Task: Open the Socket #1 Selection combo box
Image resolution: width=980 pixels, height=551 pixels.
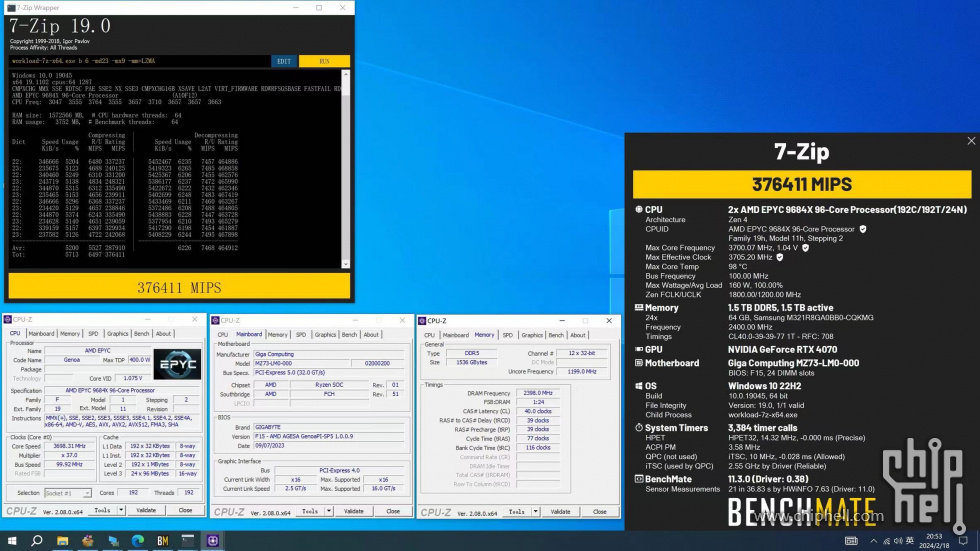Action: pyautogui.click(x=68, y=493)
